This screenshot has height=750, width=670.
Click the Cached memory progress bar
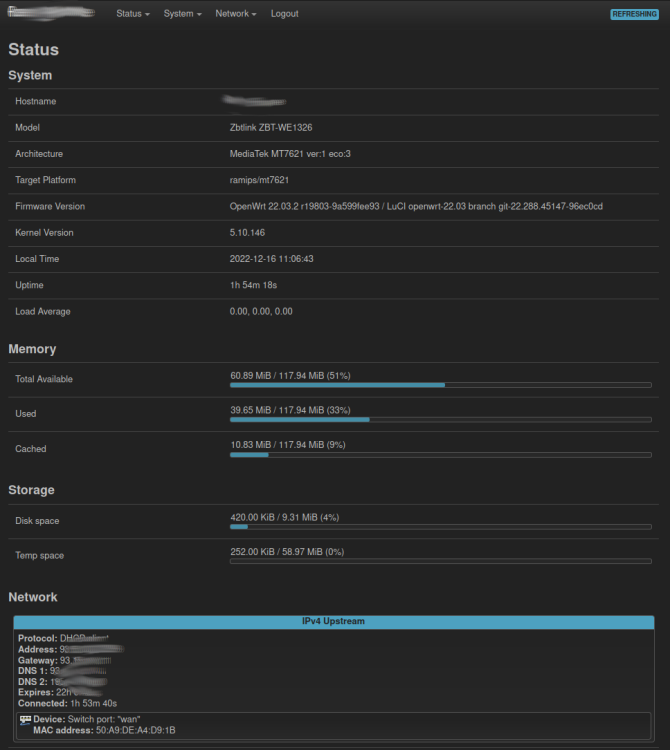440,454
